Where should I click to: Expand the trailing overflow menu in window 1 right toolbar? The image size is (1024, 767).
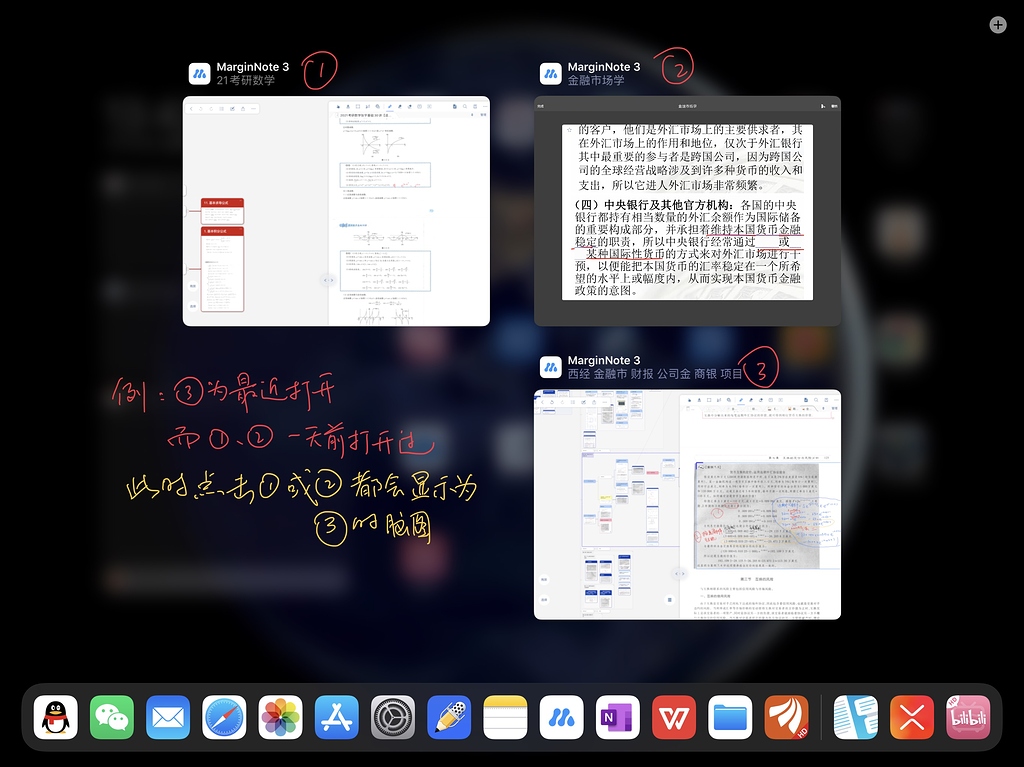486,106
